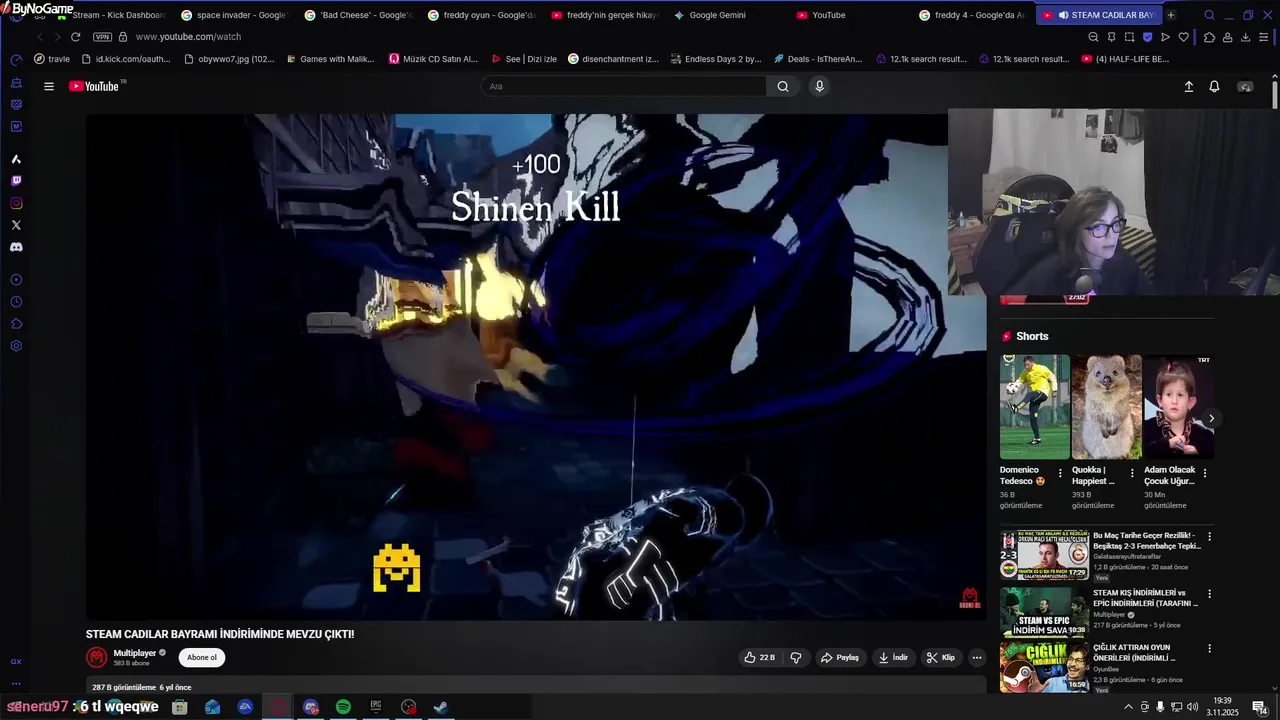Click the YouTube search magnifier button

click(x=783, y=86)
